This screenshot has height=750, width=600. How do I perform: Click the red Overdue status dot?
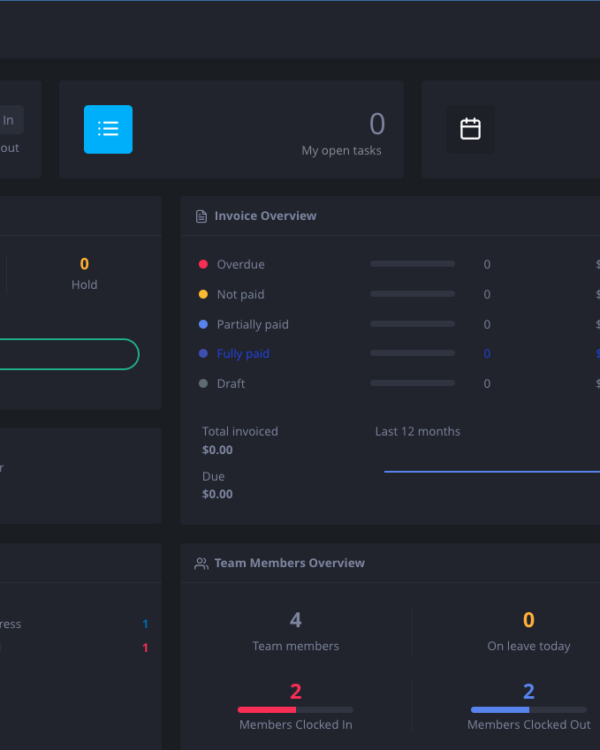[x=203, y=264]
